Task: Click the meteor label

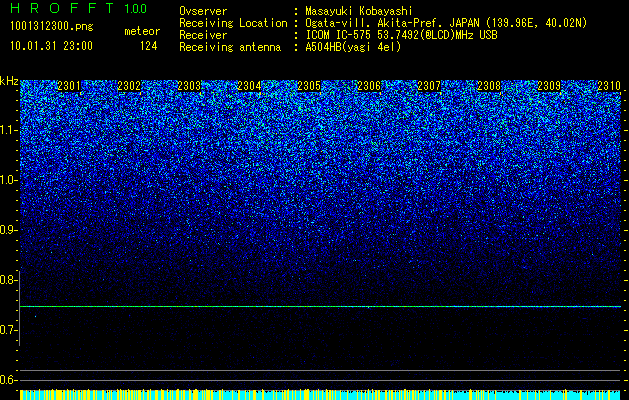Action: coord(142,31)
